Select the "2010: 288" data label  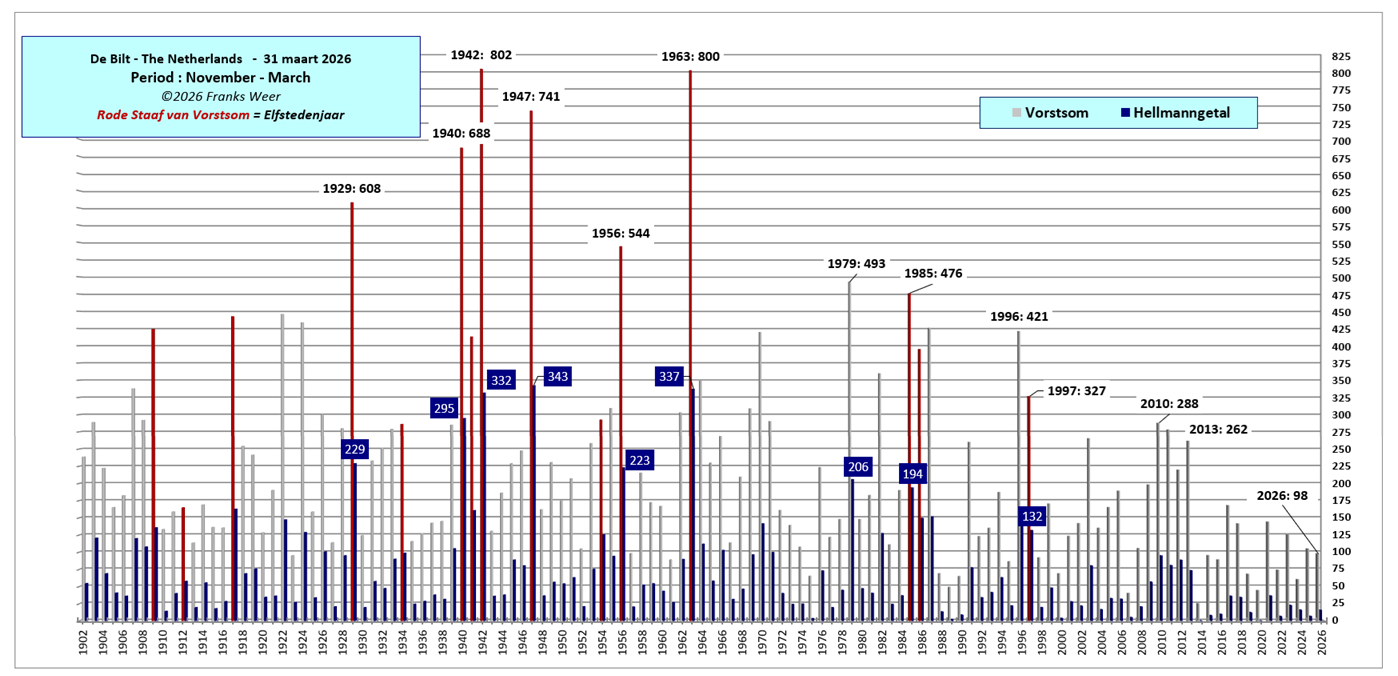[x=1170, y=404]
